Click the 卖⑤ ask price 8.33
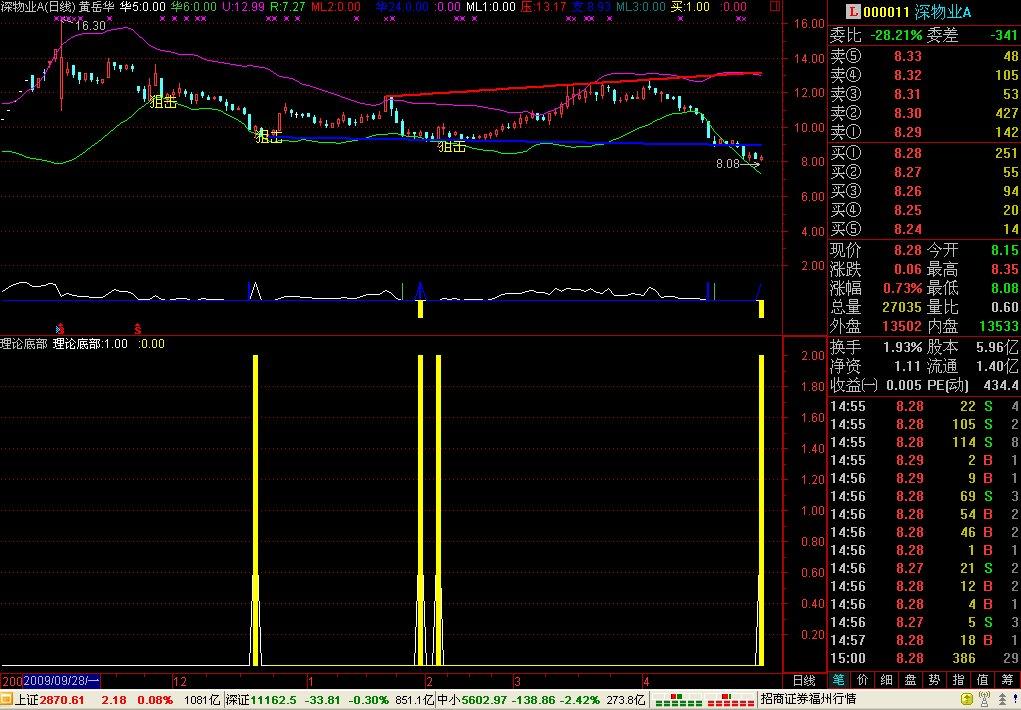Viewport: 1021px width, 710px height. pos(908,57)
